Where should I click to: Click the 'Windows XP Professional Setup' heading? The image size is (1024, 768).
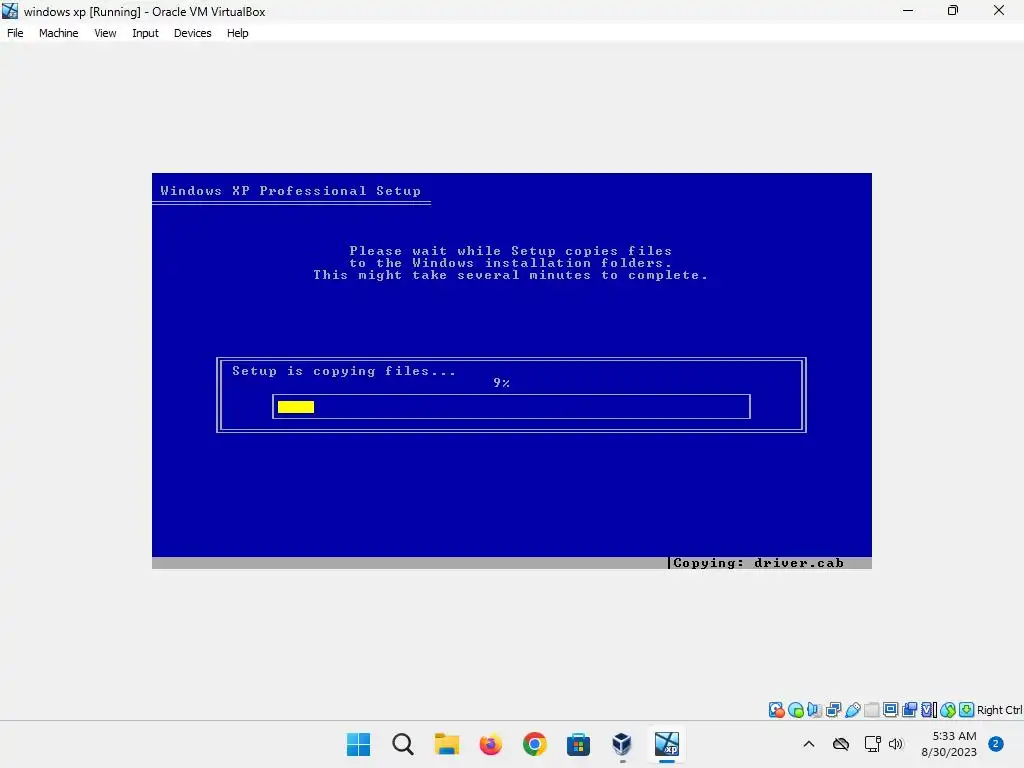tap(291, 191)
